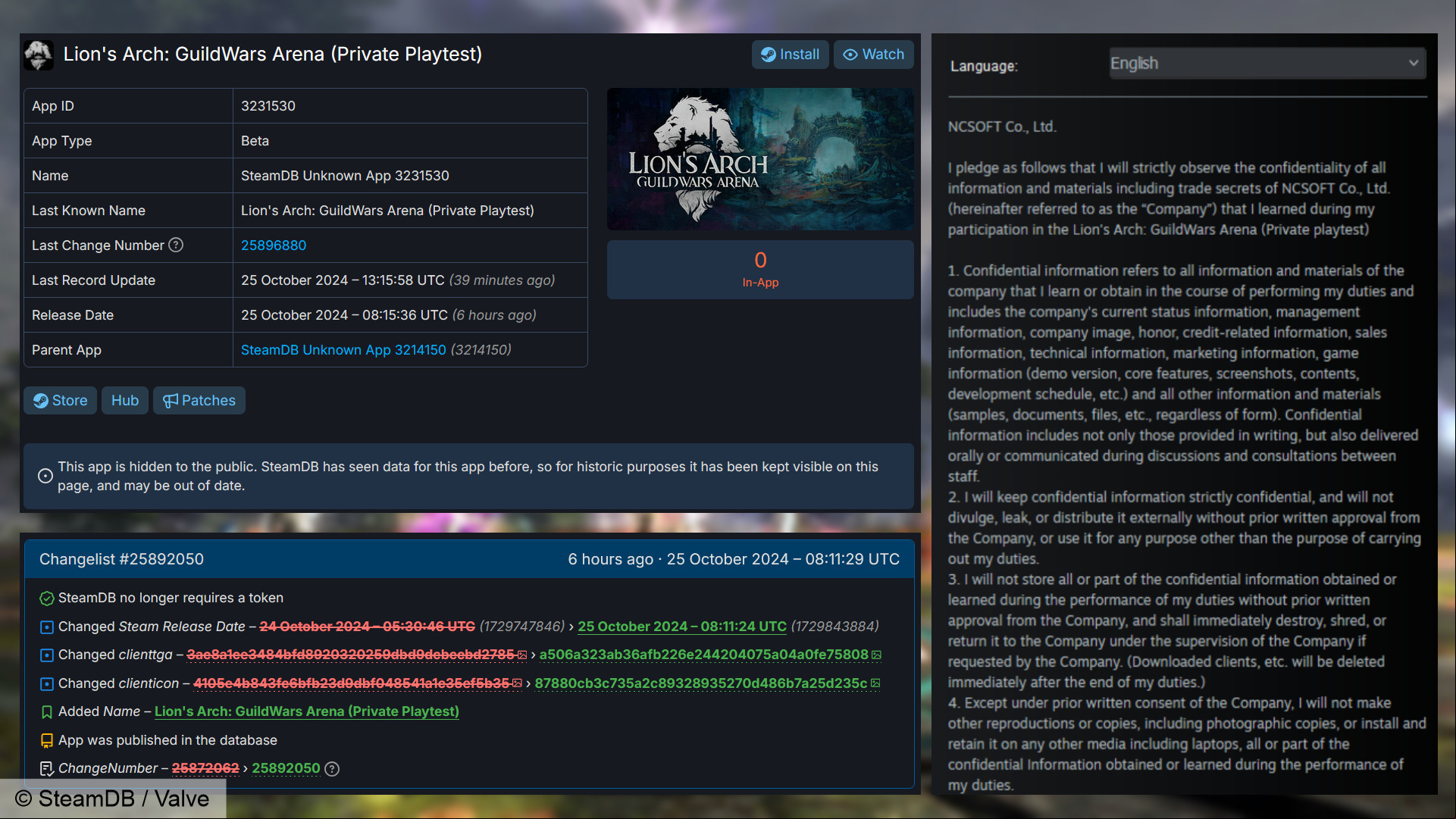Screen dimensions: 1456x819
Task: Click the bookmark icon beside Added Name
Action: click(46, 712)
